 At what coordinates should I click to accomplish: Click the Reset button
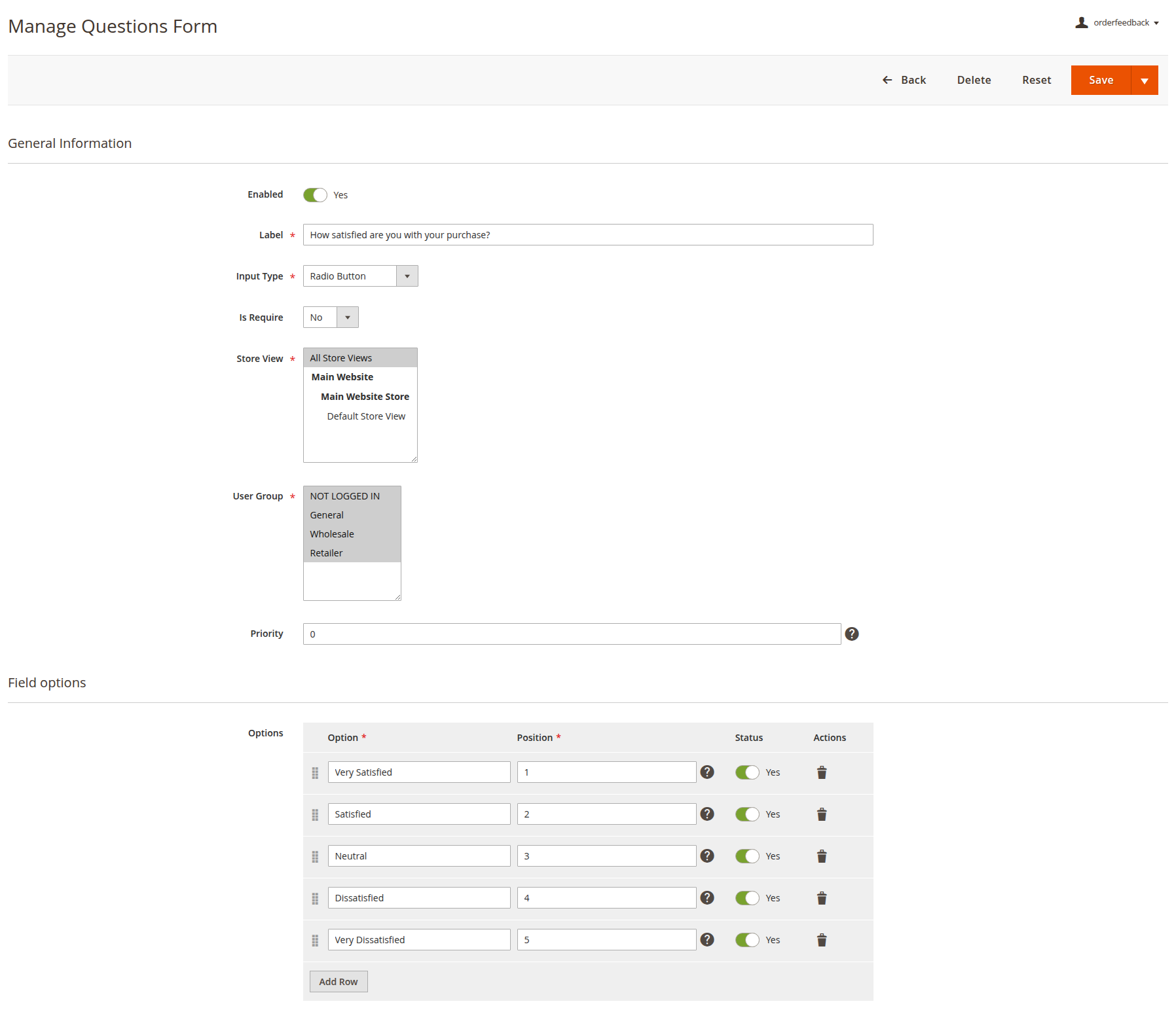click(1037, 80)
